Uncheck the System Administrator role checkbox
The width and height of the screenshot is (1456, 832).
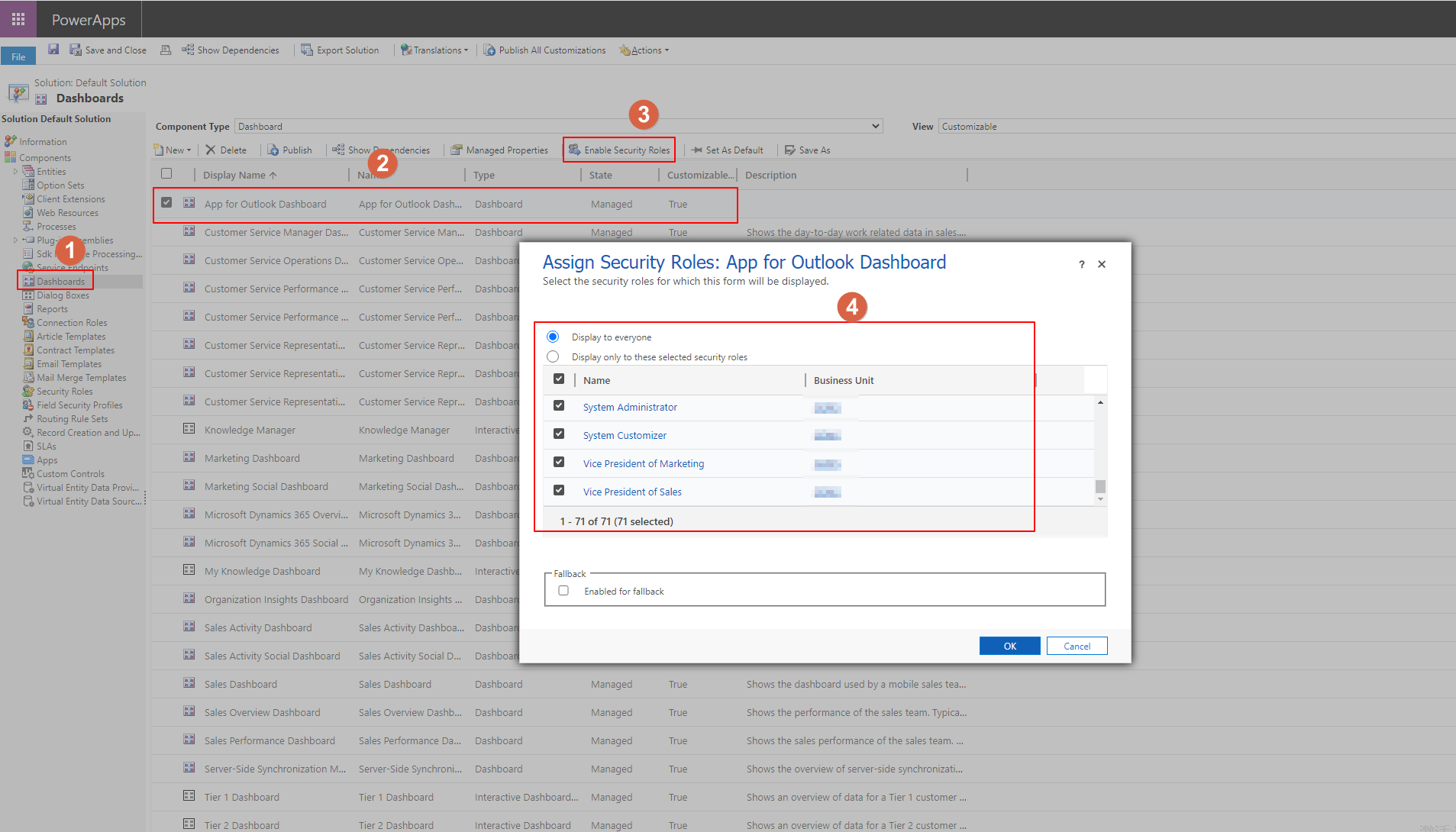coord(559,405)
